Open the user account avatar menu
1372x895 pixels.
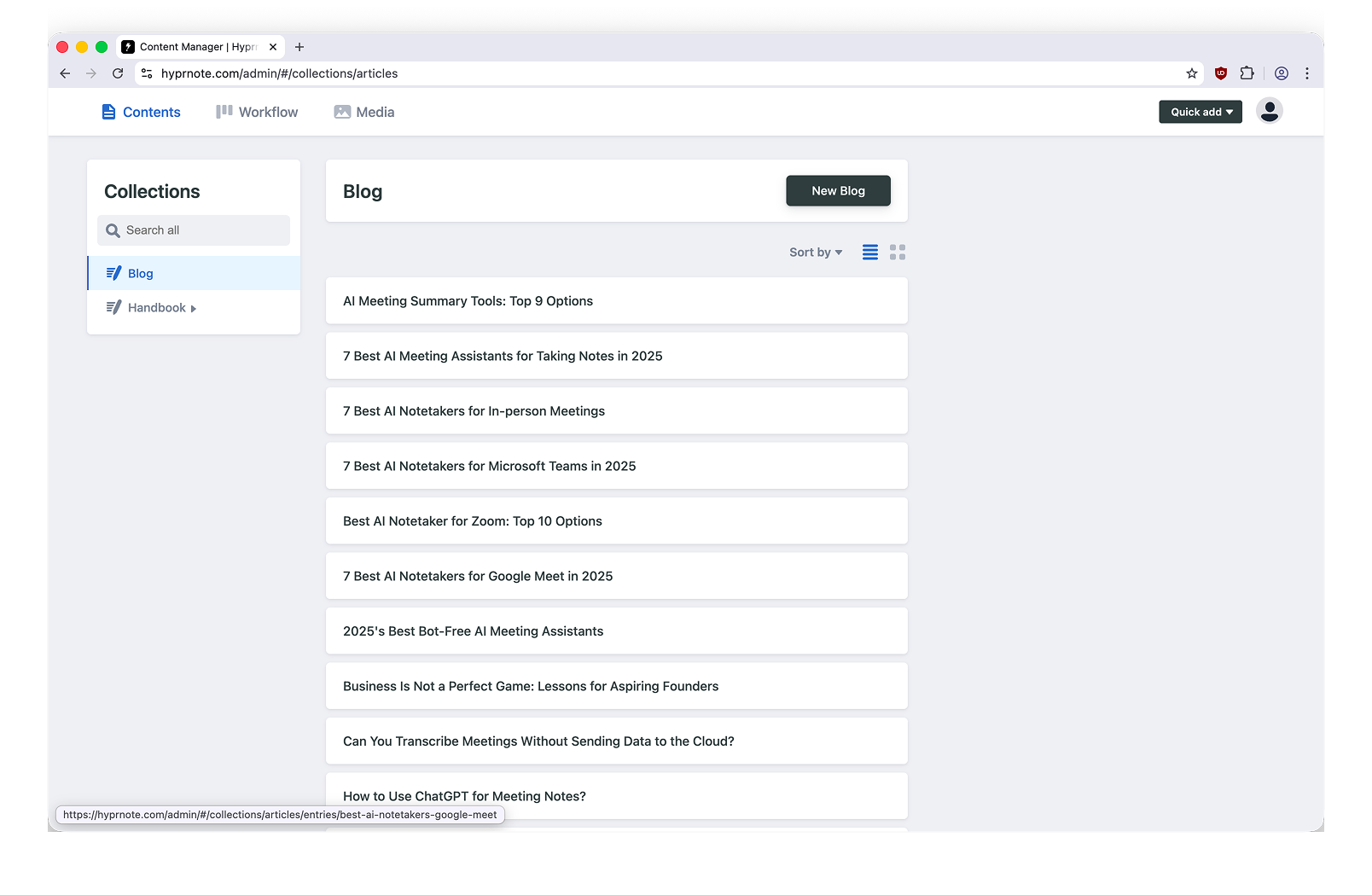click(1269, 111)
